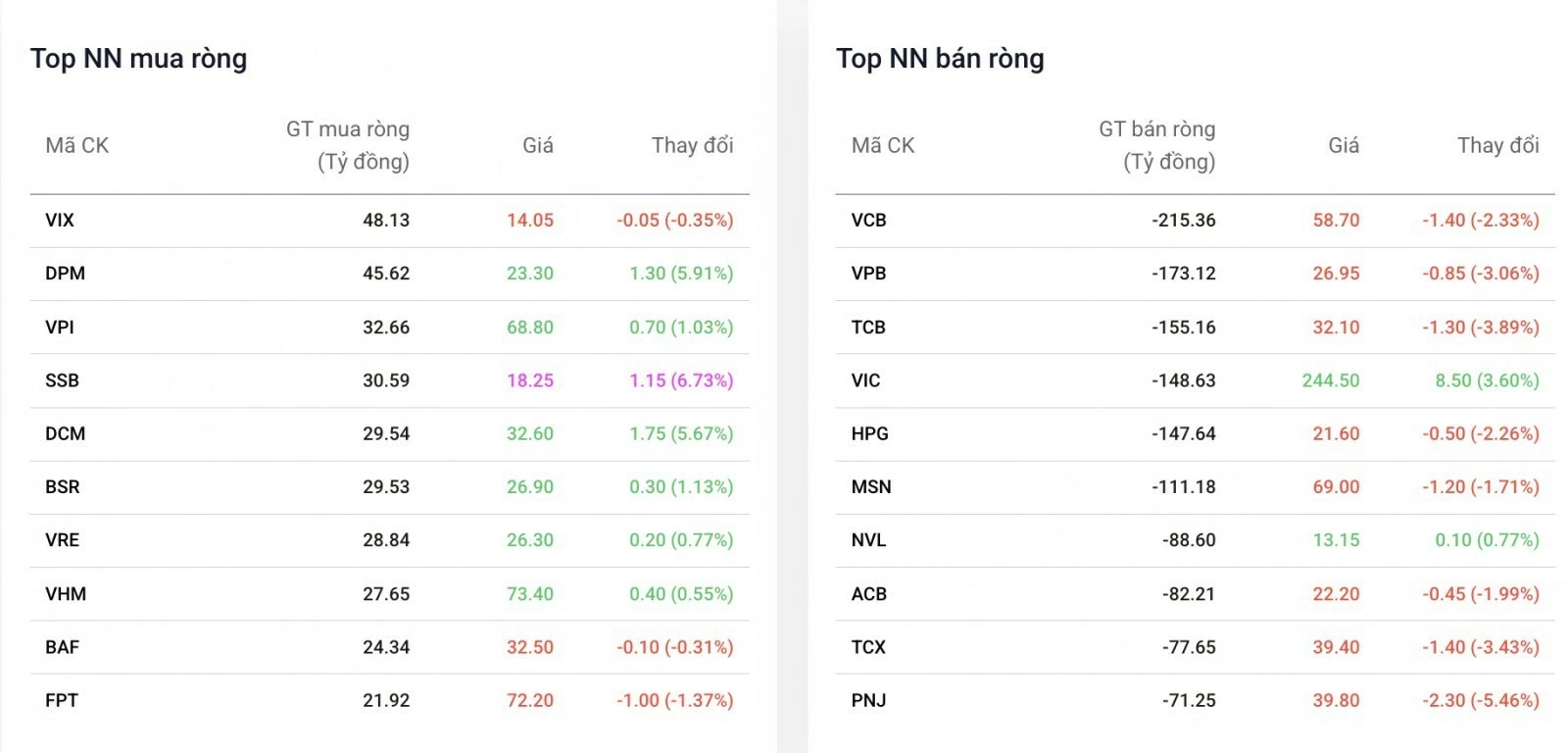Click NVL net sell value -88.60
The height and width of the screenshot is (753, 1568).
click(1190, 540)
